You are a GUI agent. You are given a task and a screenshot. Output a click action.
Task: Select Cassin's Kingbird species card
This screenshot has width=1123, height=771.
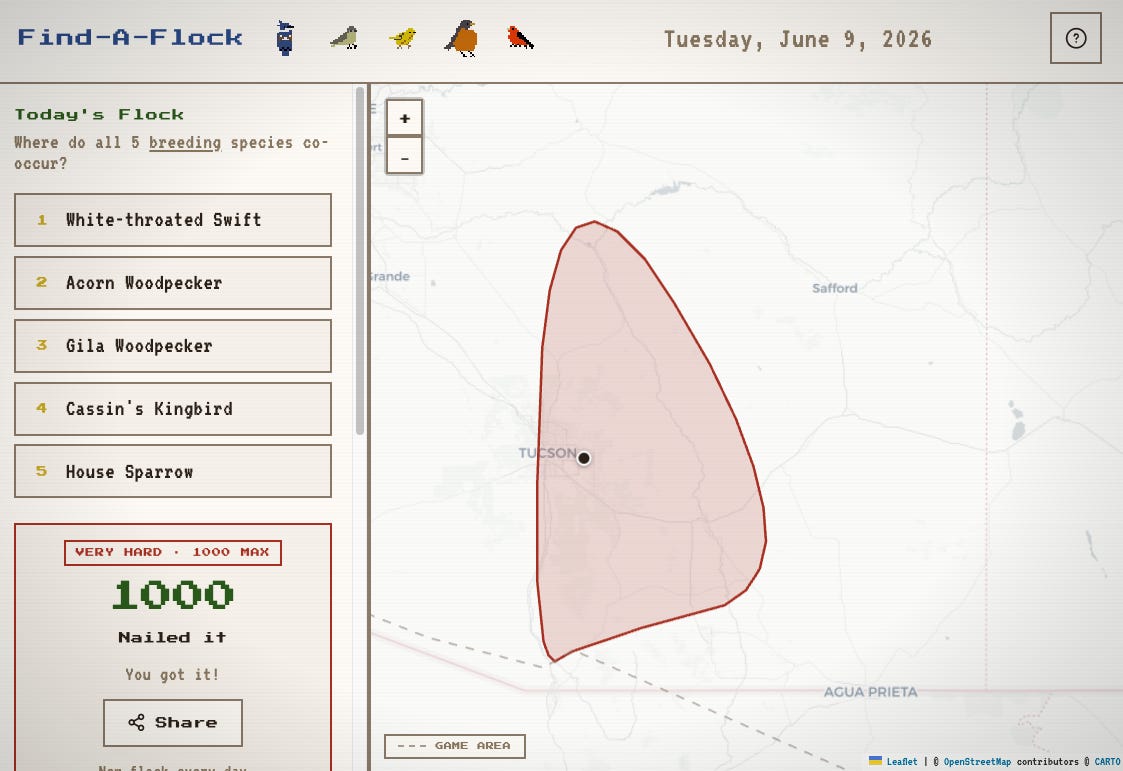[173, 409]
